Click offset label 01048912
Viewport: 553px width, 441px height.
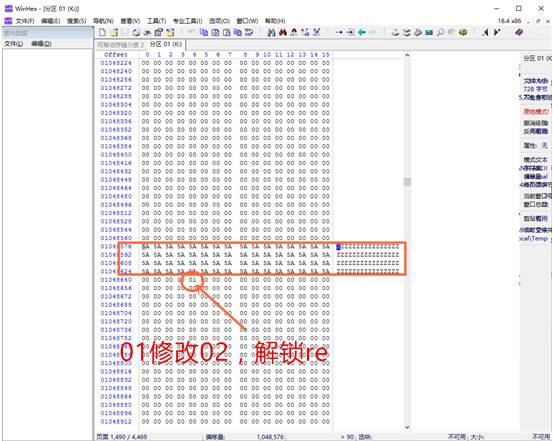click(116, 422)
